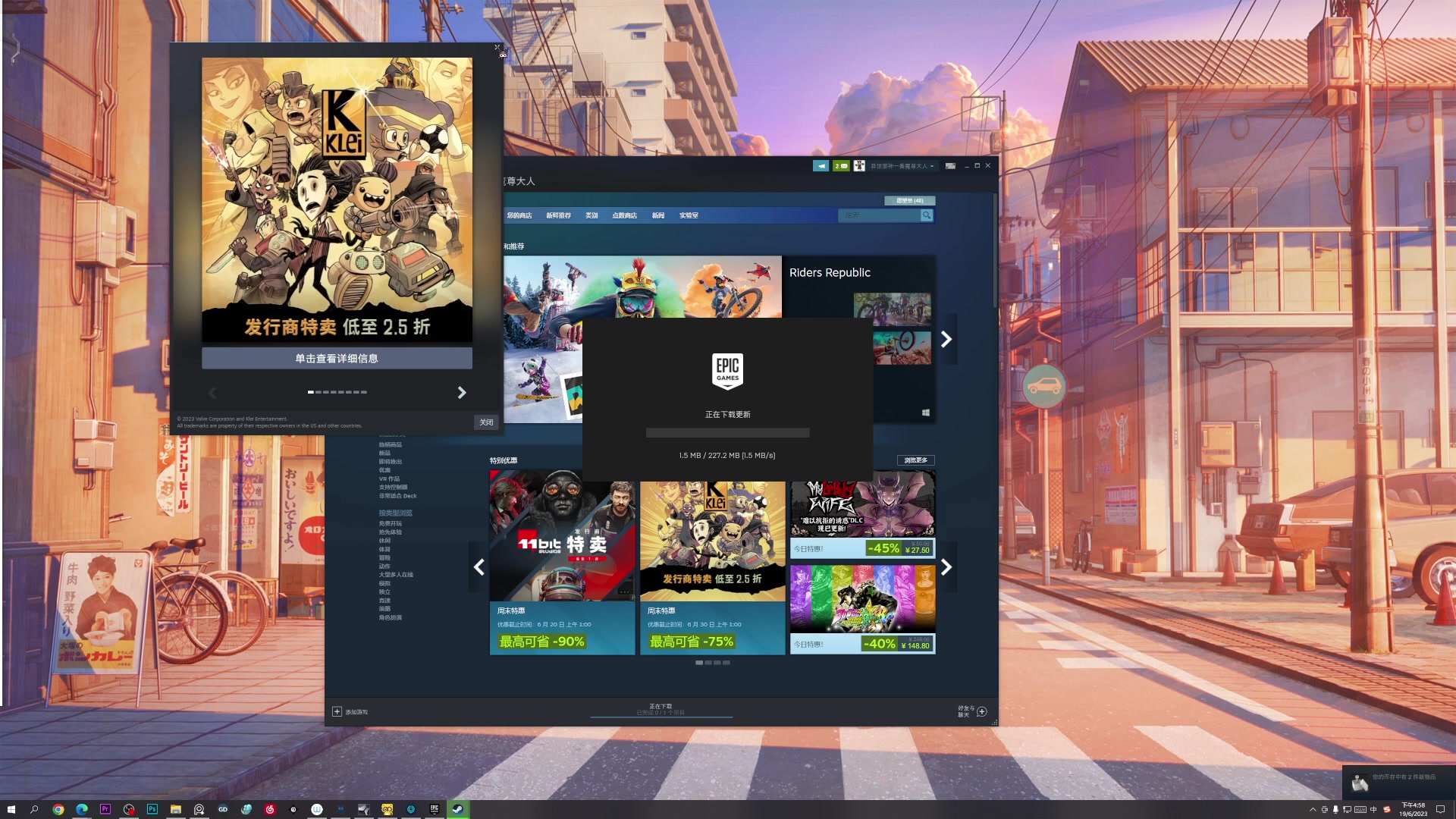The width and height of the screenshot is (1456, 819).
Task: Open the 点数商店 tab
Action: click(624, 215)
